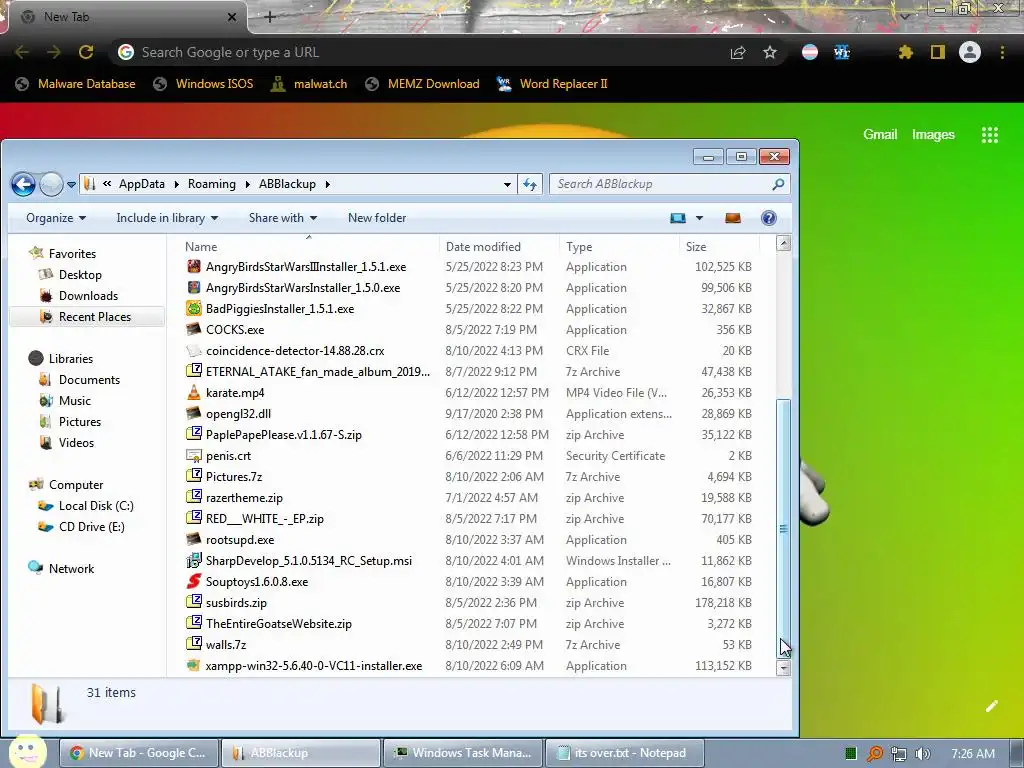Select the karate.mp4 VLC cone icon
1024x768 pixels.
coord(194,392)
